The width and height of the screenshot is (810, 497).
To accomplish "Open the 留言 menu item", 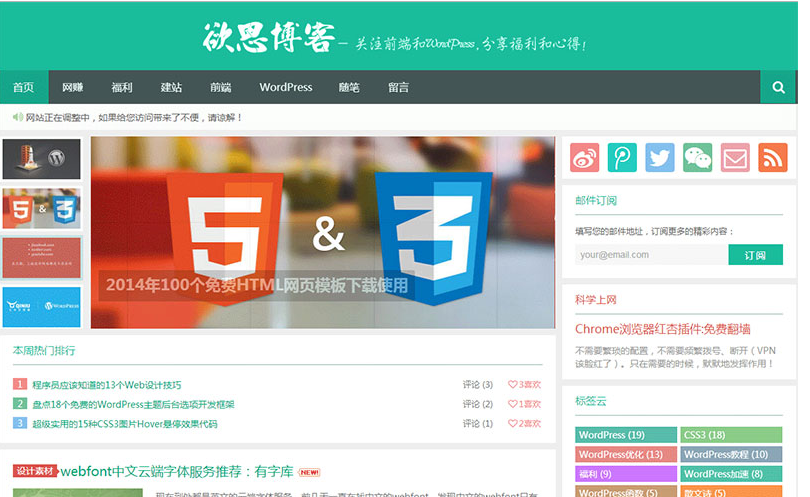I will (x=398, y=87).
